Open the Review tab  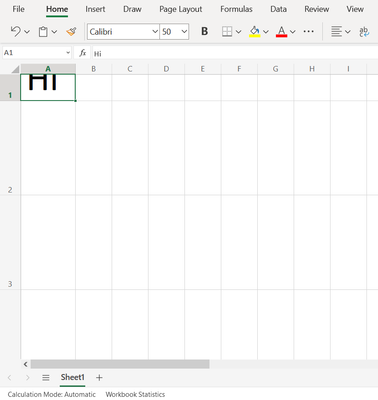[317, 9]
